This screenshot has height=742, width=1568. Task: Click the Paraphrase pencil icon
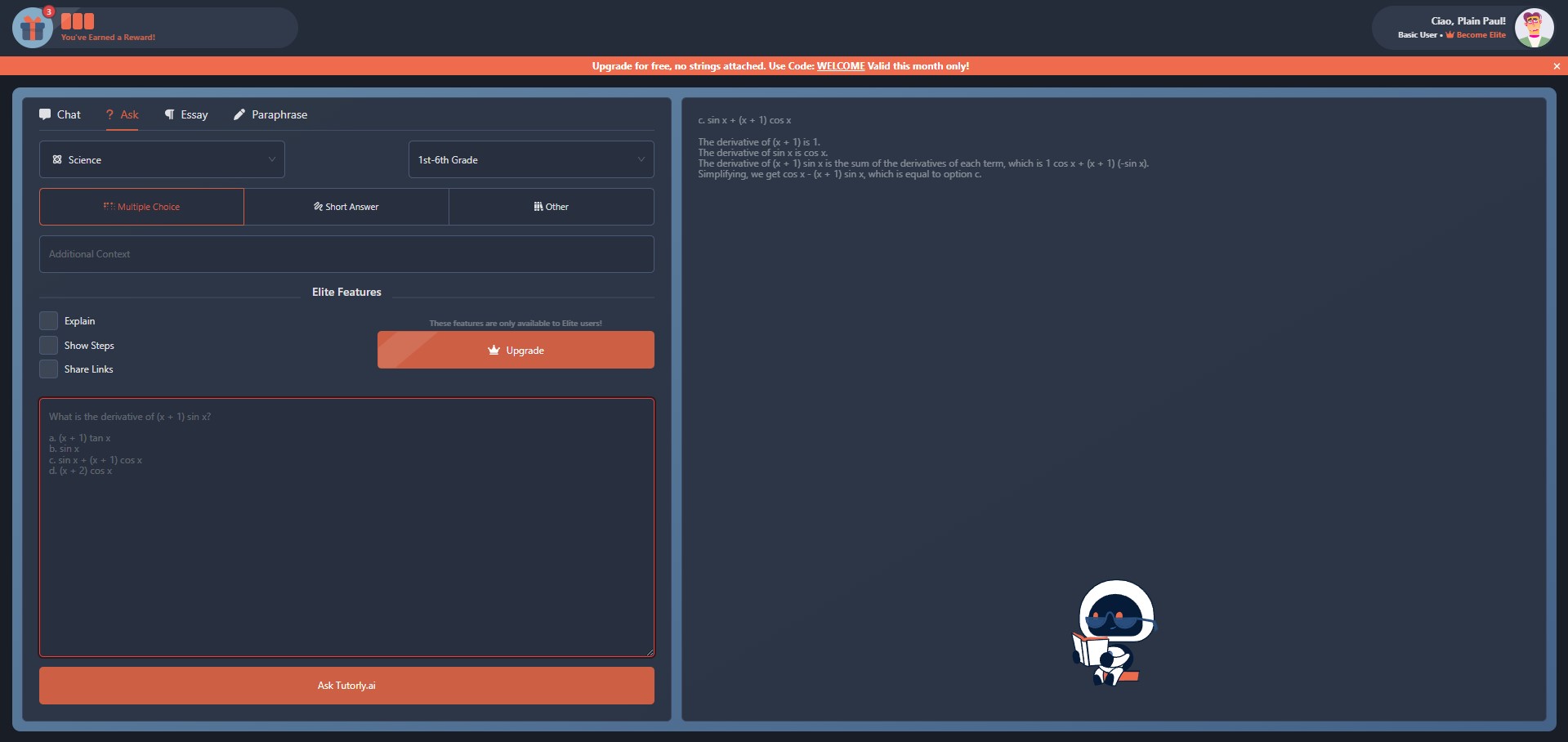[239, 114]
